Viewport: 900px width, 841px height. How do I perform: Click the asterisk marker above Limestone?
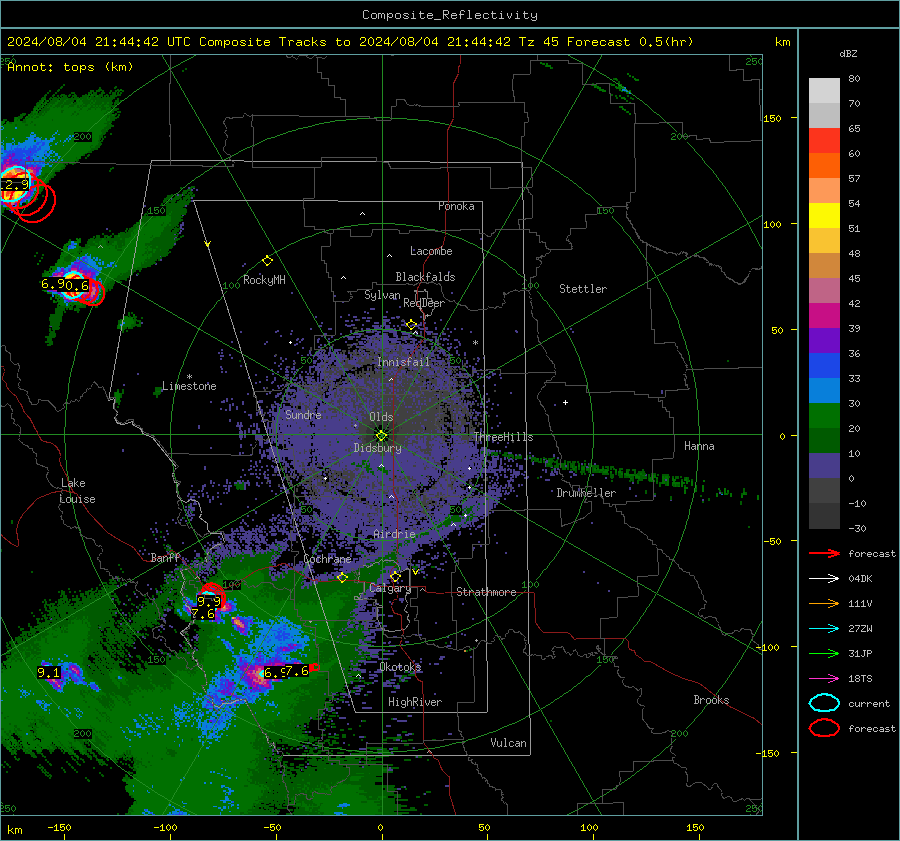pyautogui.click(x=189, y=377)
